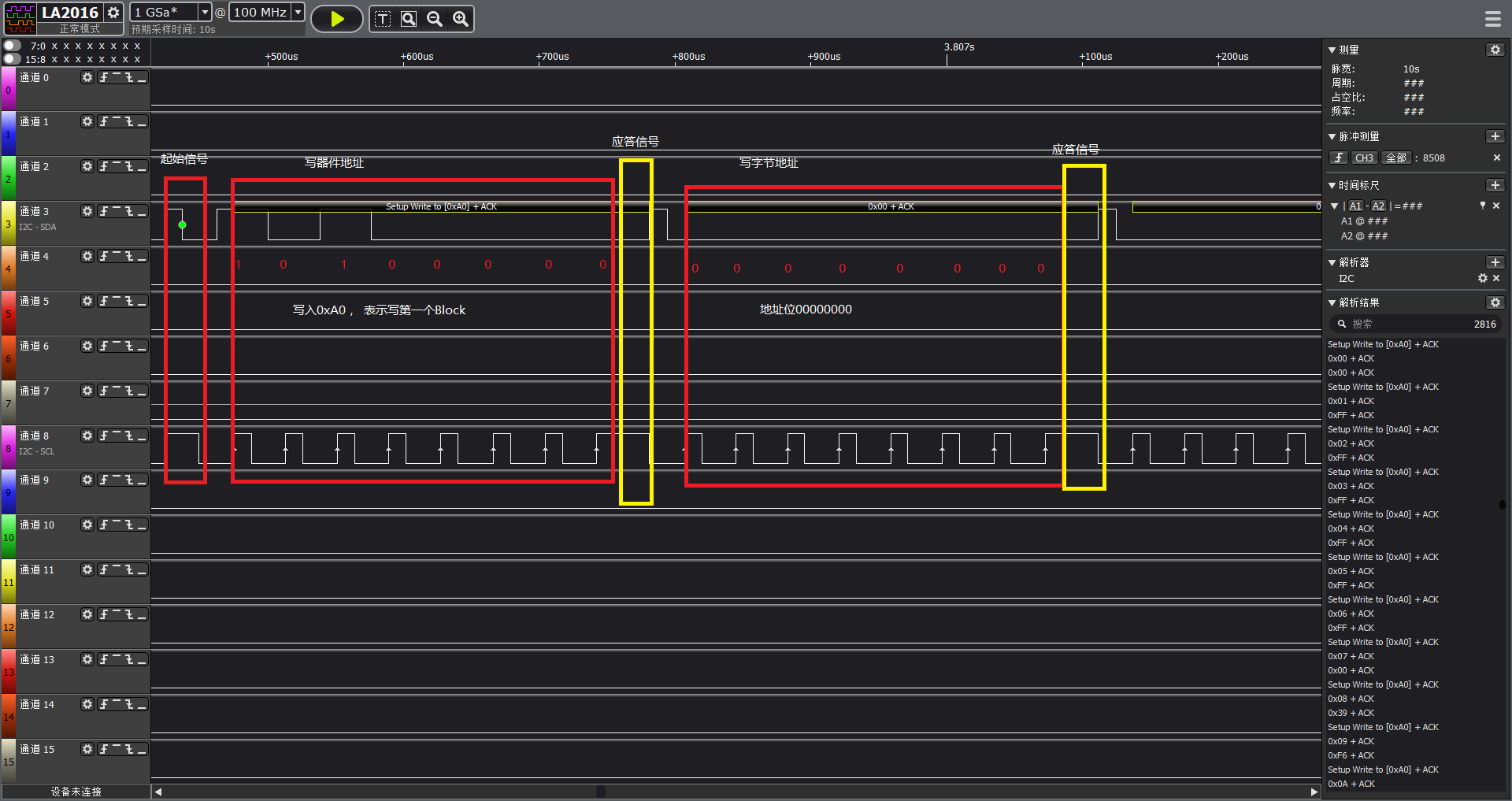
Task: Select the '0x01 + ACK' result row
Action: [1351, 401]
